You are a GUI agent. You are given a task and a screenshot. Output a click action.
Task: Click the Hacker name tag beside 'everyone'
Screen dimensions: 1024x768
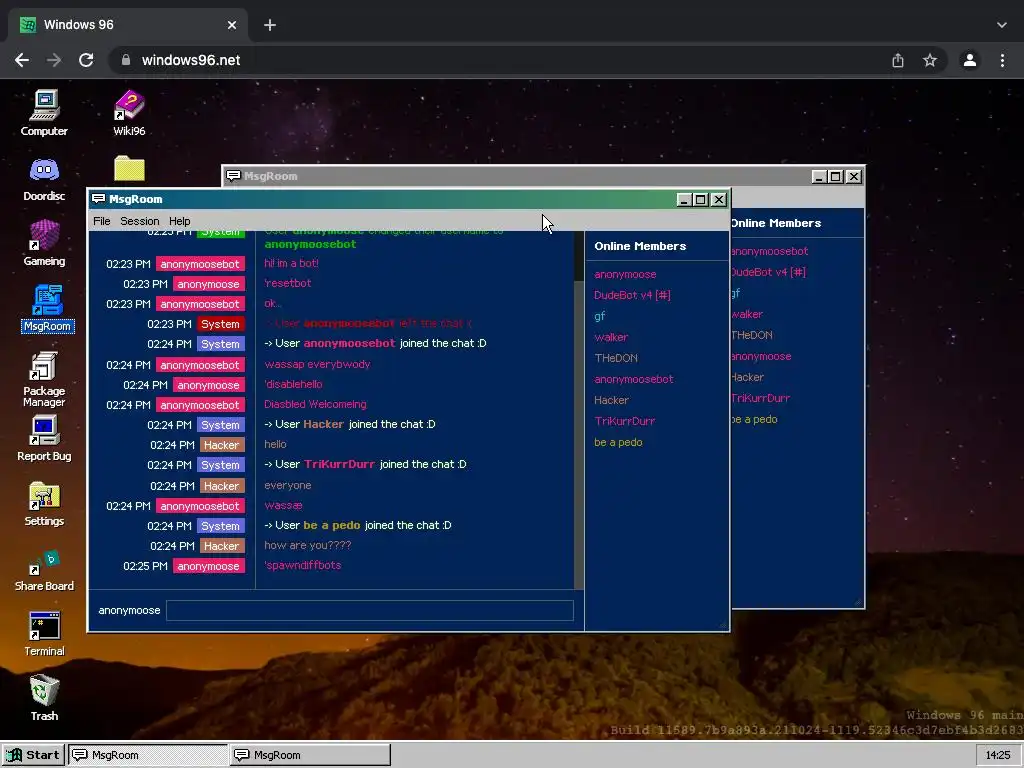pyautogui.click(x=221, y=486)
